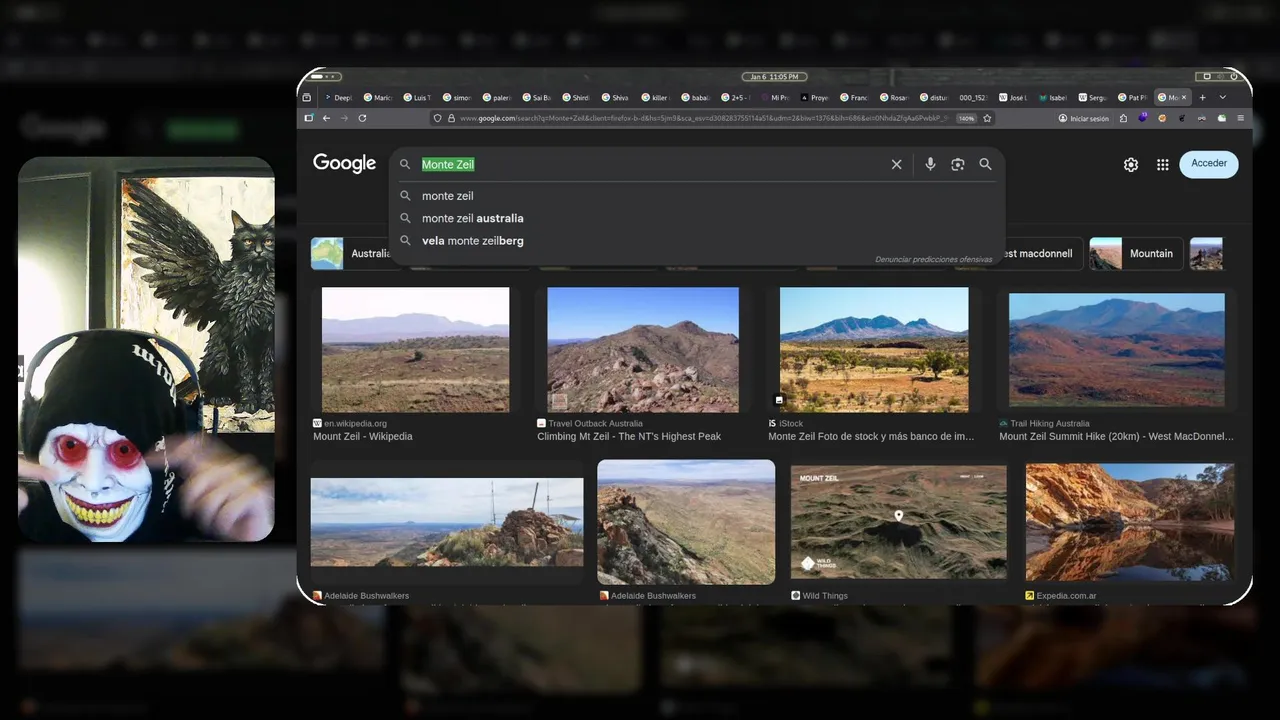Clear the search box with the X
1280x720 pixels.
tap(896, 164)
